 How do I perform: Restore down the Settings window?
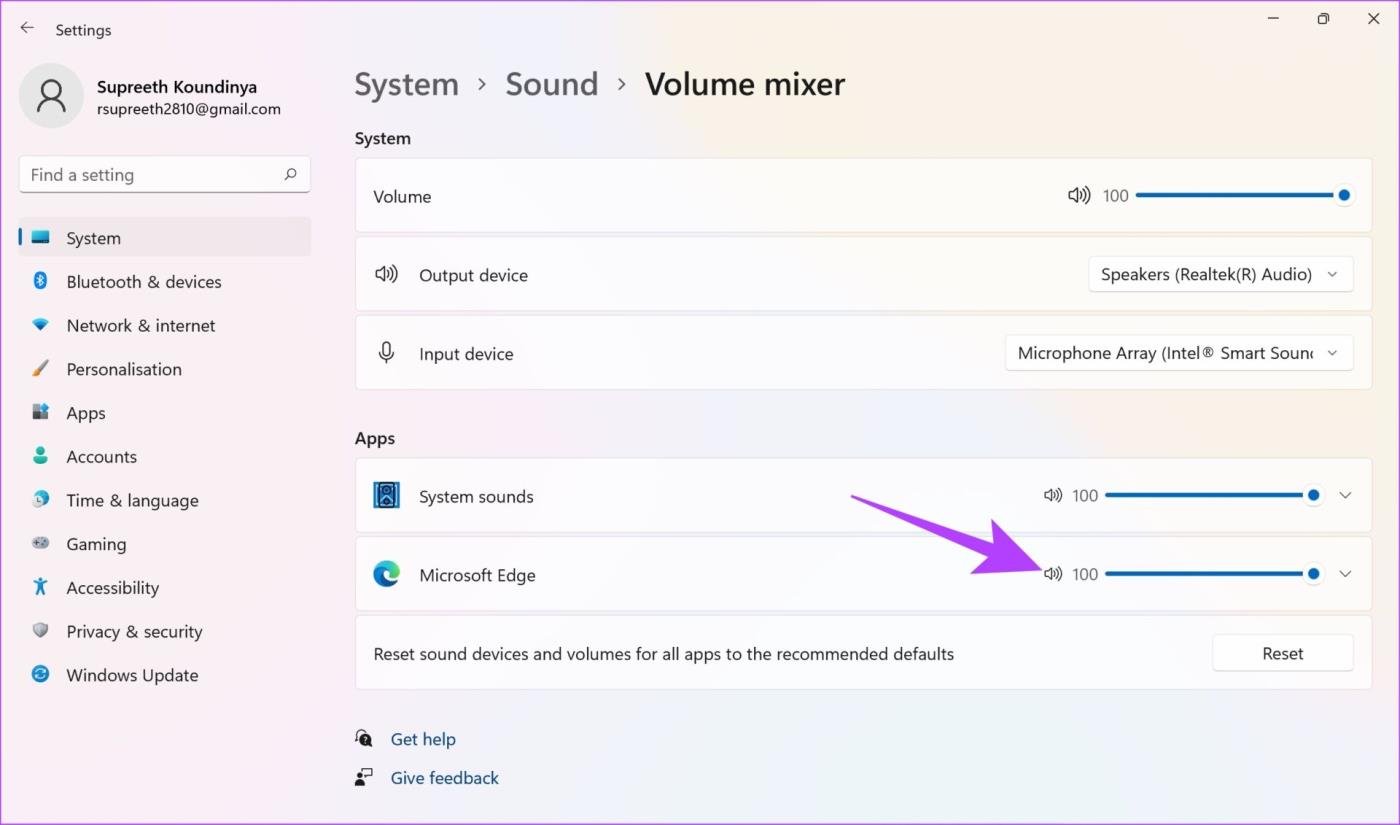point(1323,18)
